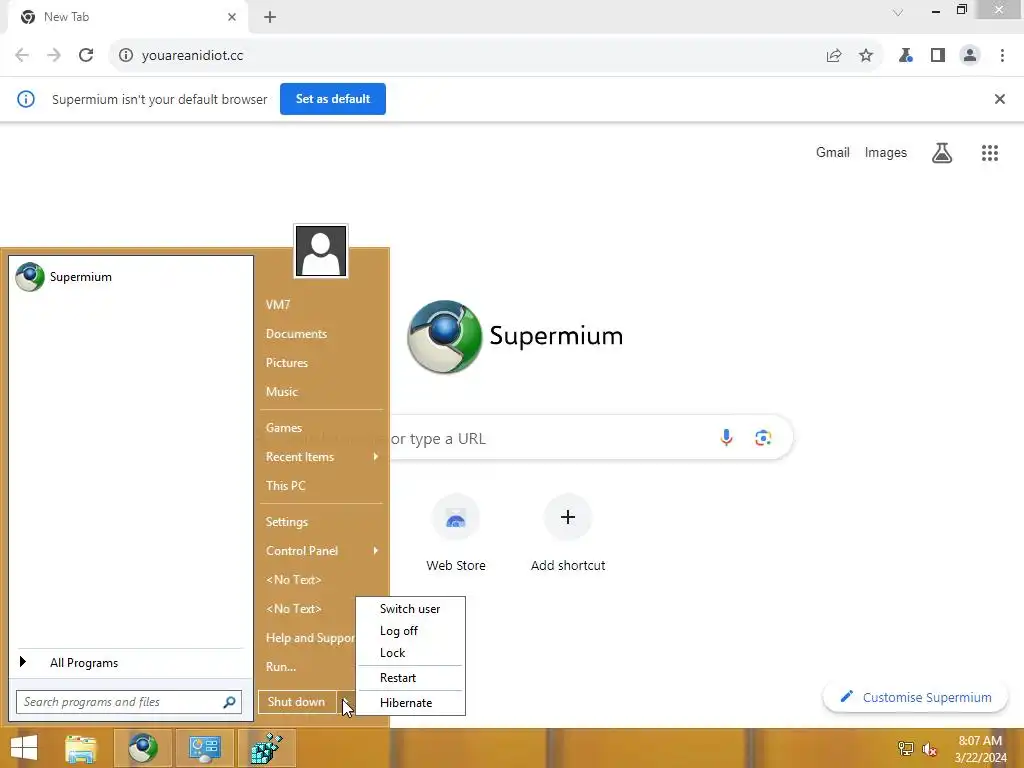Screen dimensions: 1024x768
Task: Open Pictures from Start menu
Action: coord(287,362)
